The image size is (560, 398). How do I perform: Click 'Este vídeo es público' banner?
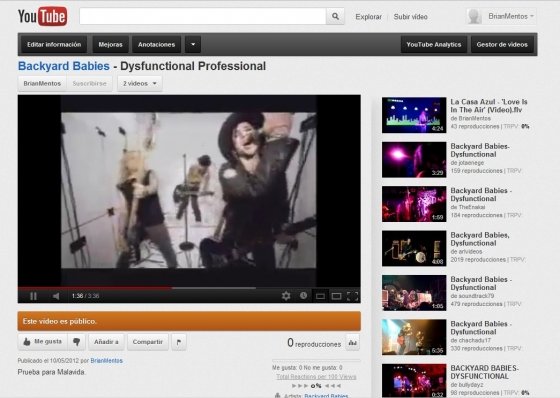pyautogui.click(x=189, y=321)
